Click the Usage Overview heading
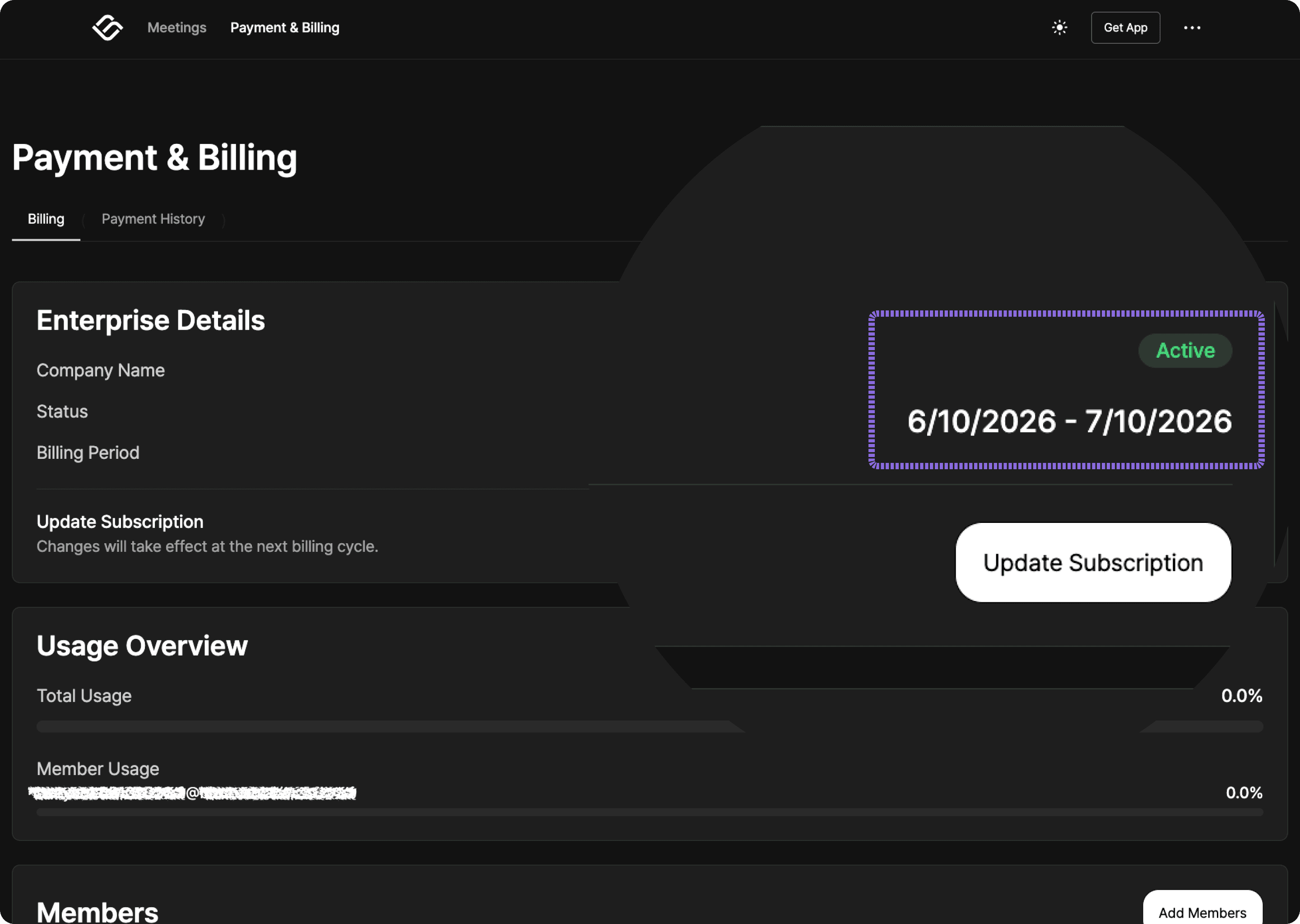 tap(142, 646)
